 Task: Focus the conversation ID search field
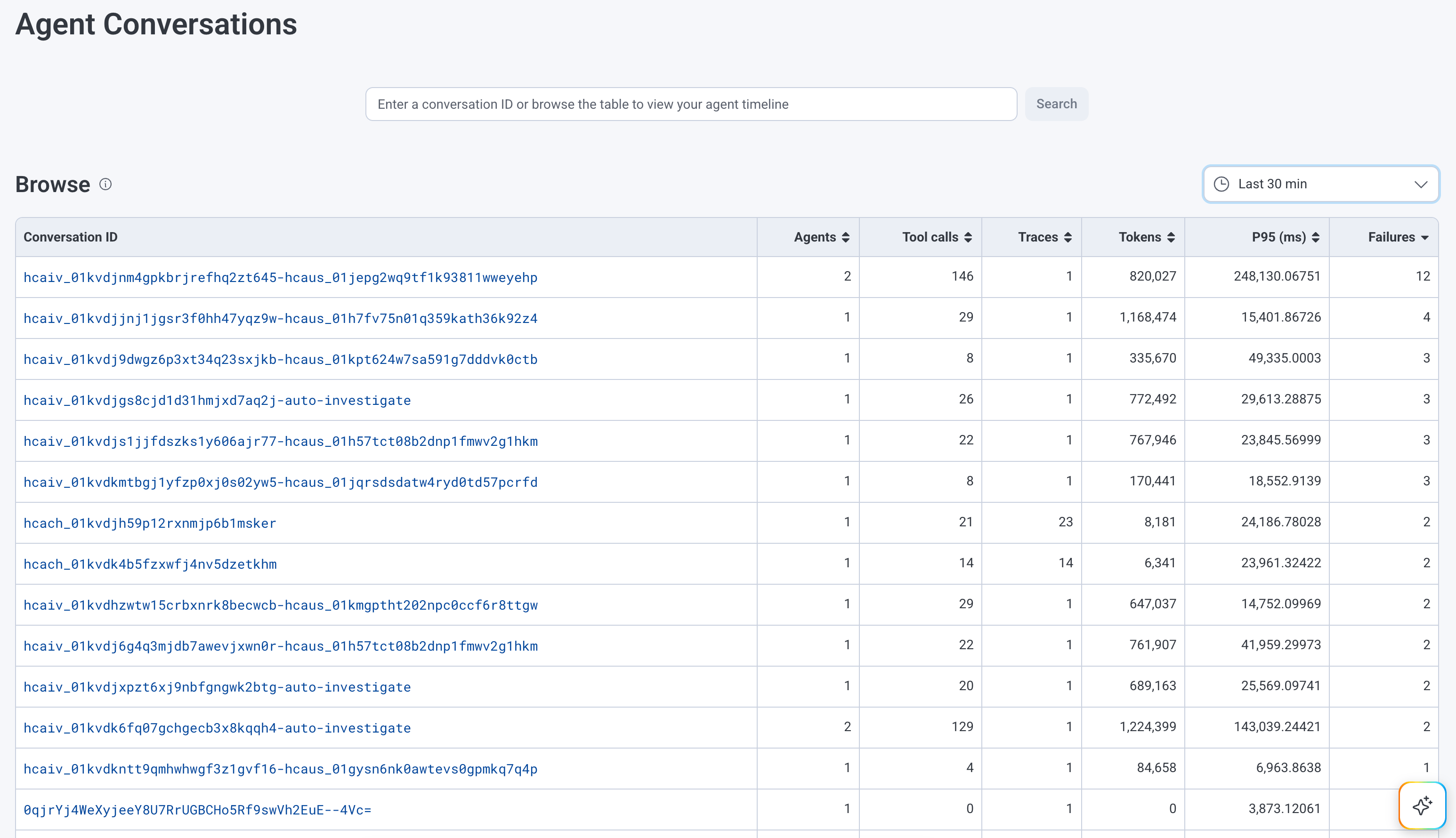[691, 104]
